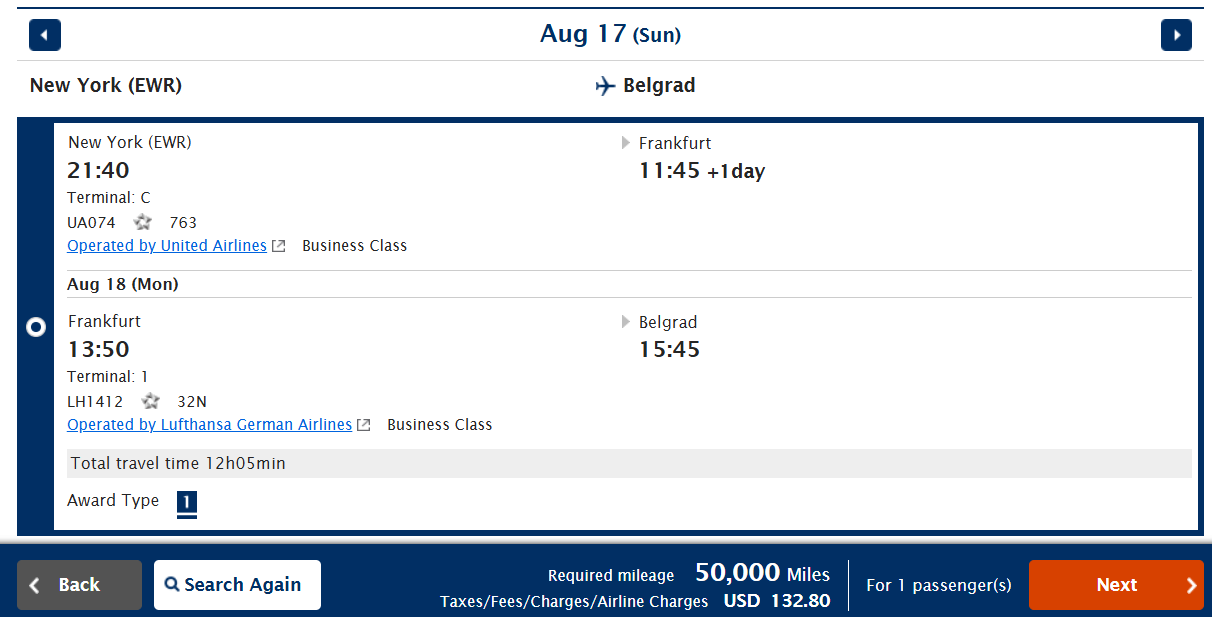This screenshot has width=1212, height=617.
Task: Click the triangle arrow beside Frankfurt destination
Action: point(626,143)
